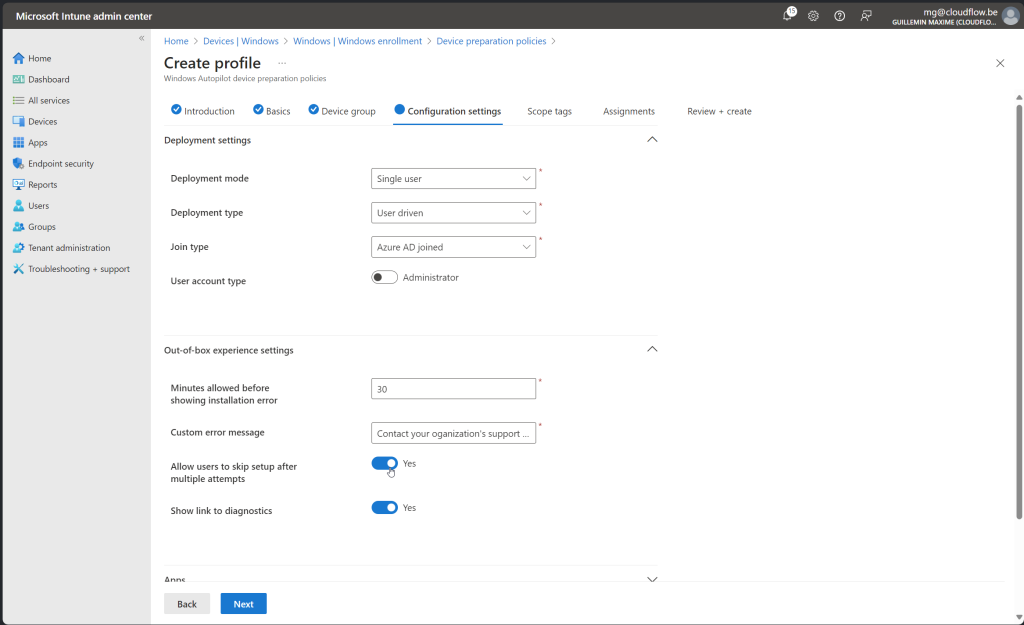1024x625 pixels.
Task: Go to the Basics tab
Action: [x=272, y=111]
